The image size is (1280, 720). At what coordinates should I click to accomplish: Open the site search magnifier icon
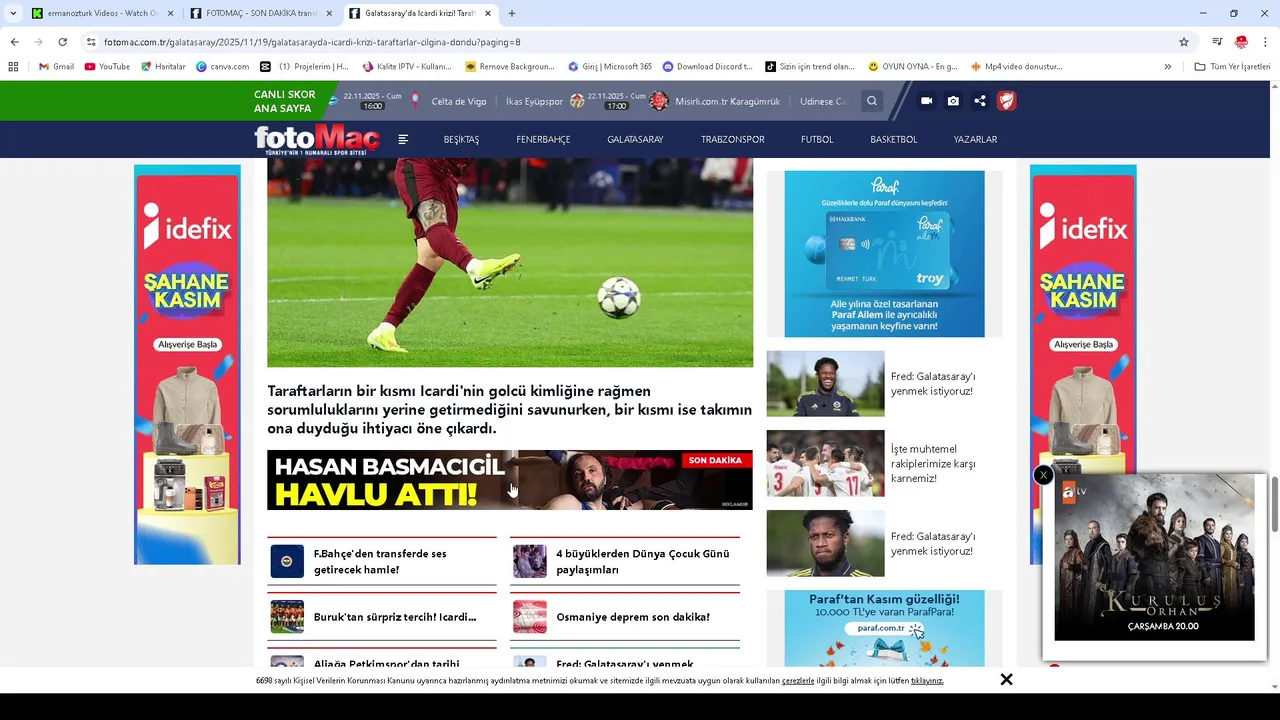coord(872,101)
